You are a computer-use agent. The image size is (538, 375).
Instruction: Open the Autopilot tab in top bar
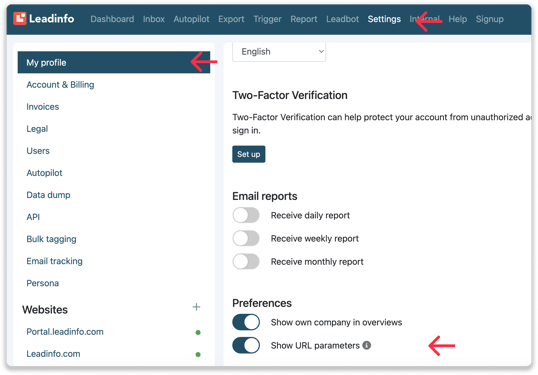tap(191, 19)
